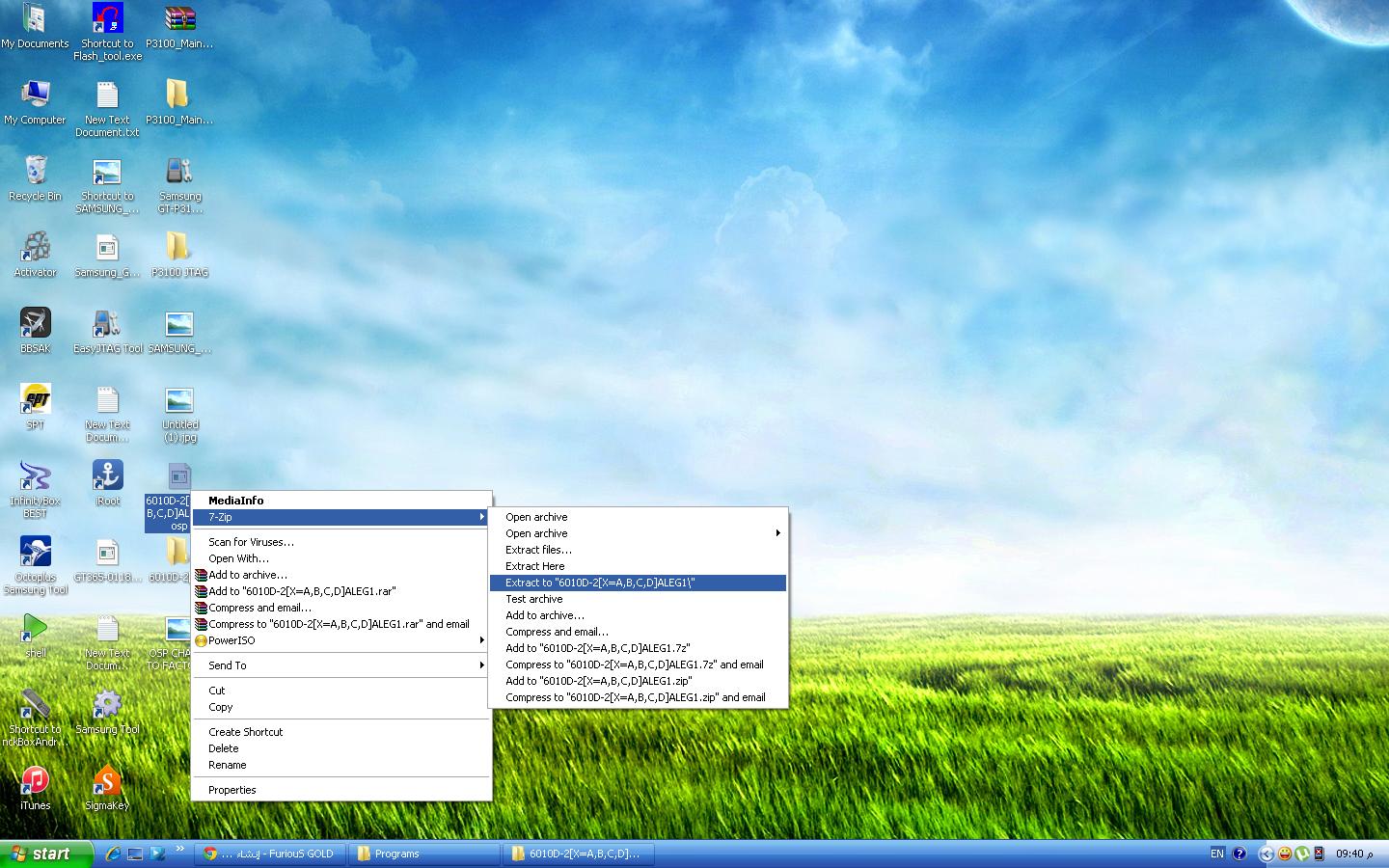Choose Add to ALEG1.7z entry
This screenshot has width=1389, height=868.
(639, 648)
